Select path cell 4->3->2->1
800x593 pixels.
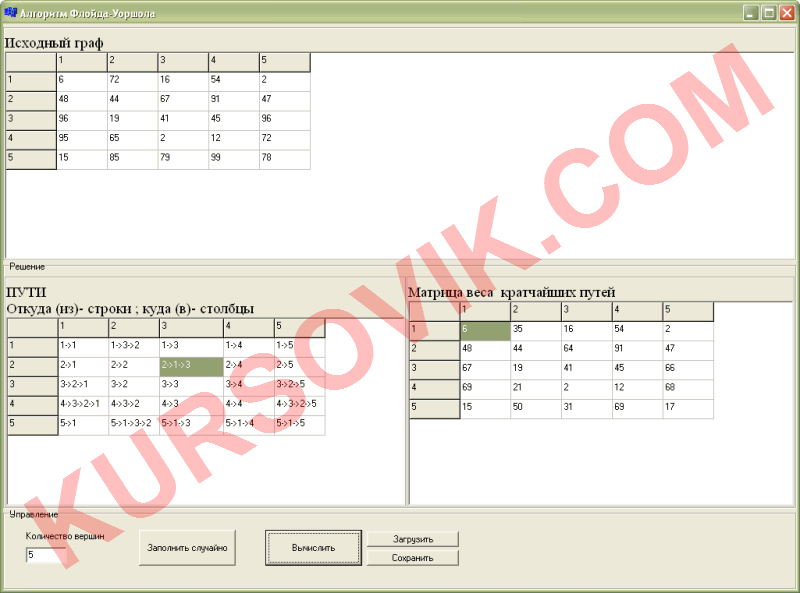[x=83, y=406]
